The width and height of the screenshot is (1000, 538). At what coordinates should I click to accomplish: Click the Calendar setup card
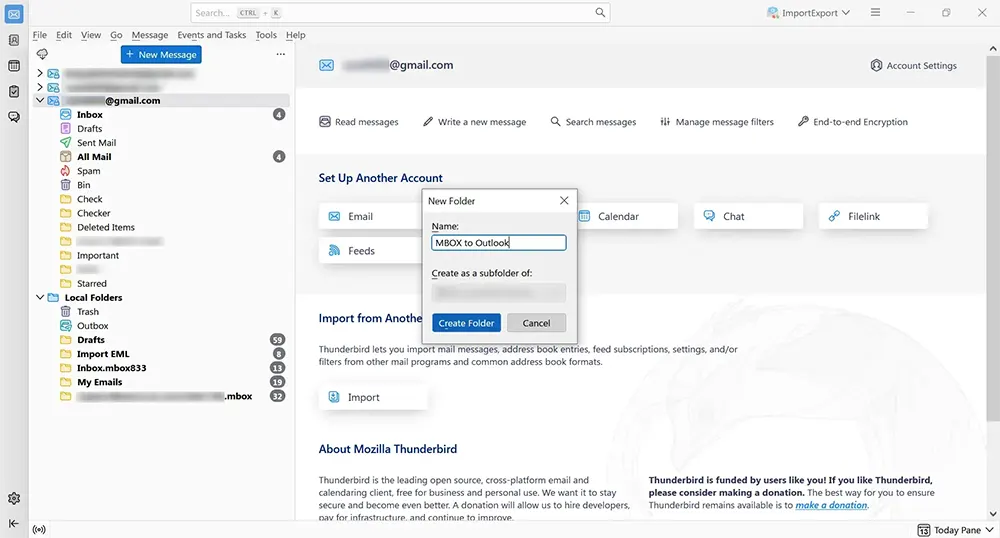coord(628,216)
